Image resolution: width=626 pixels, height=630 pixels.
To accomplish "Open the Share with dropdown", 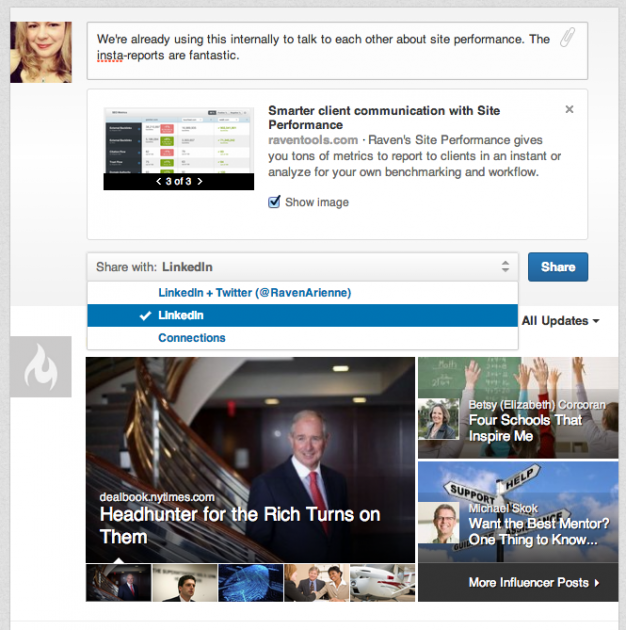I will [x=303, y=267].
